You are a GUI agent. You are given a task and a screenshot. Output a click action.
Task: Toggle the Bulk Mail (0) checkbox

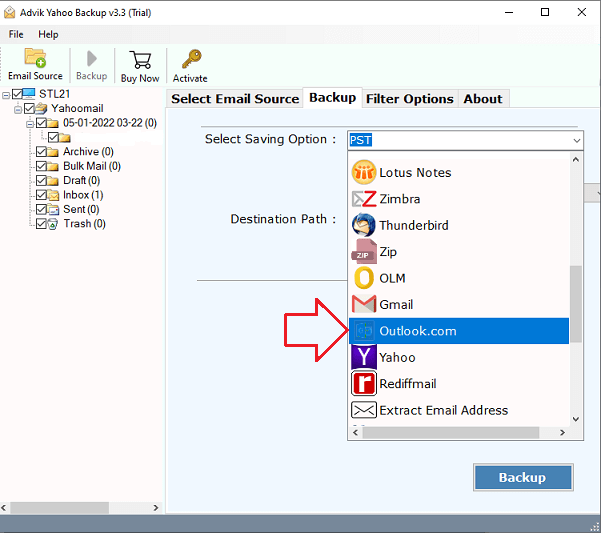pos(41,166)
